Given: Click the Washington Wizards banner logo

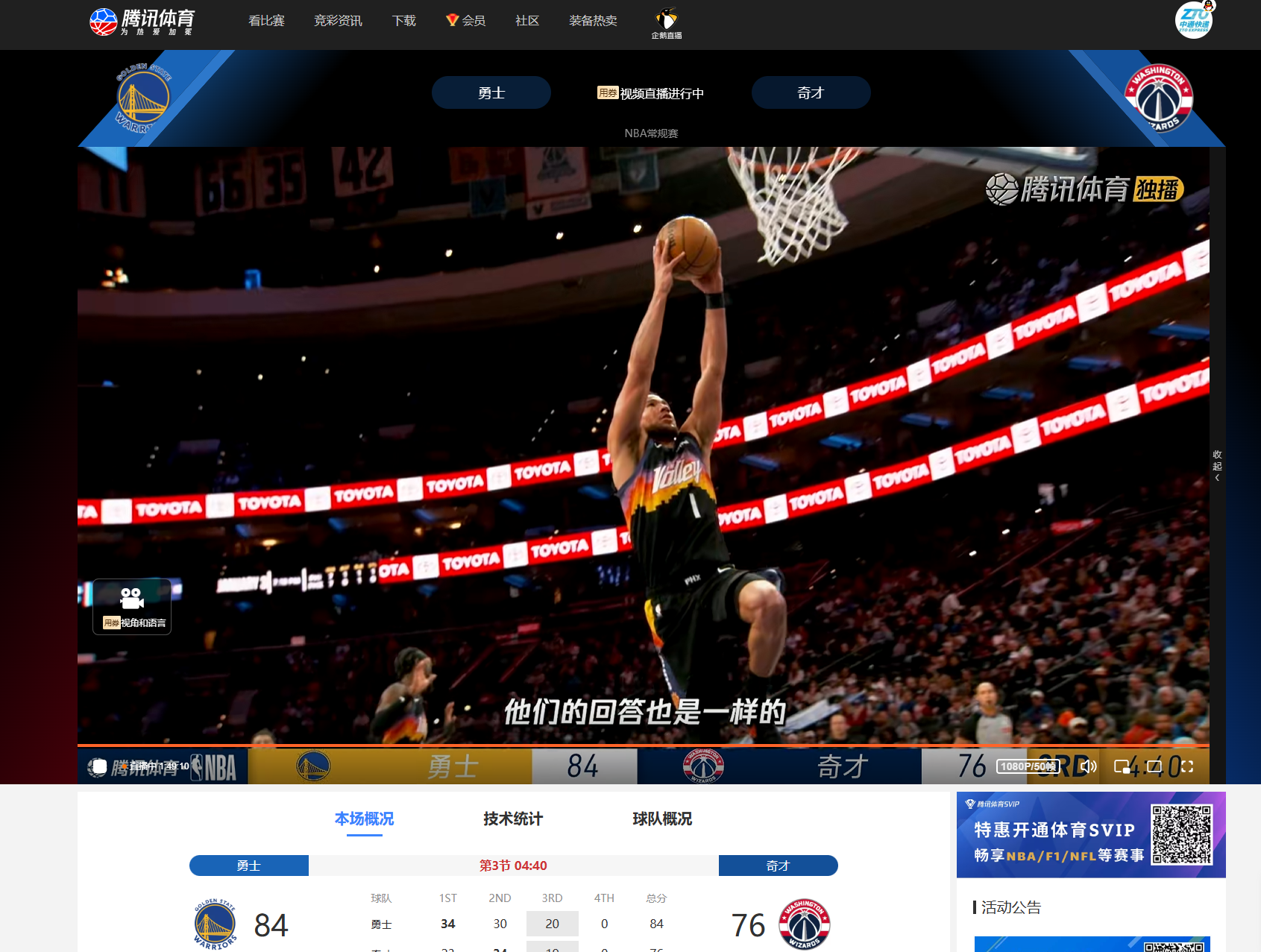Looking at the screenshot, I should pos(1159,98).
